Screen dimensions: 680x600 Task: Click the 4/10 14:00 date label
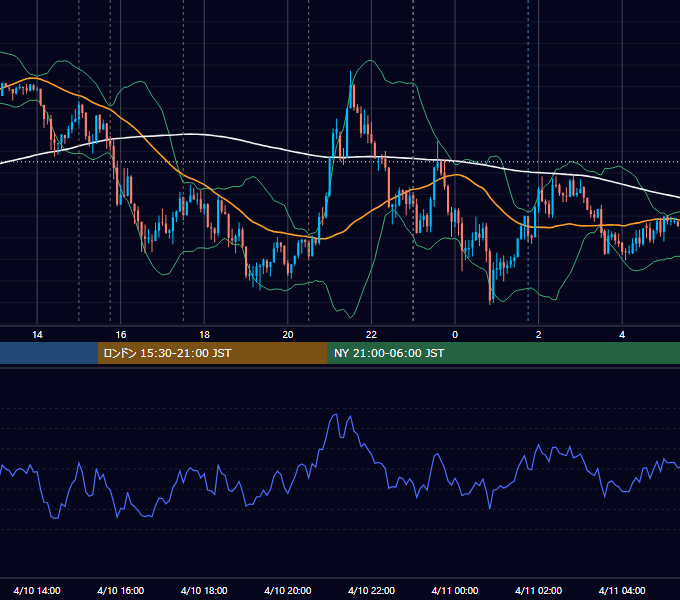click(x=37, y=590)
